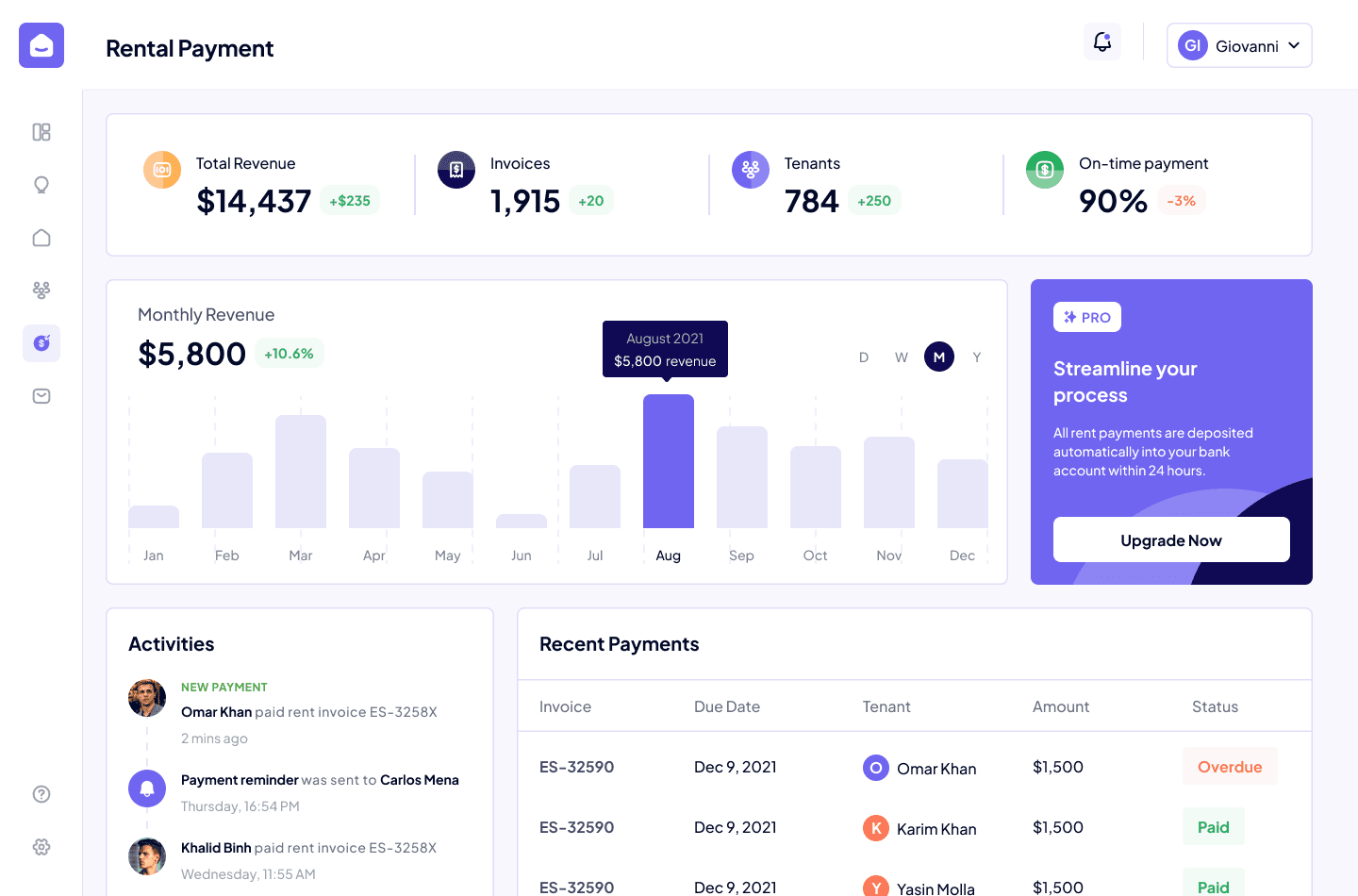
Task: Open the settings gear in sidebar
Action: 41,847
